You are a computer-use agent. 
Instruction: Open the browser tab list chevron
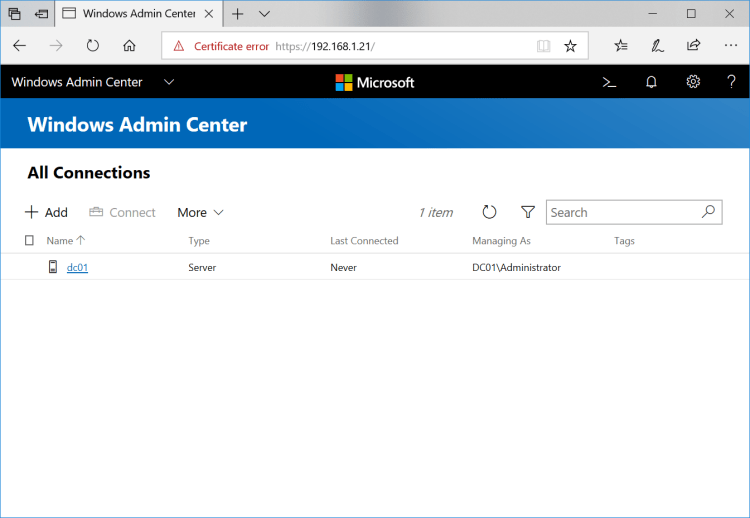click(x=264, y=14)
